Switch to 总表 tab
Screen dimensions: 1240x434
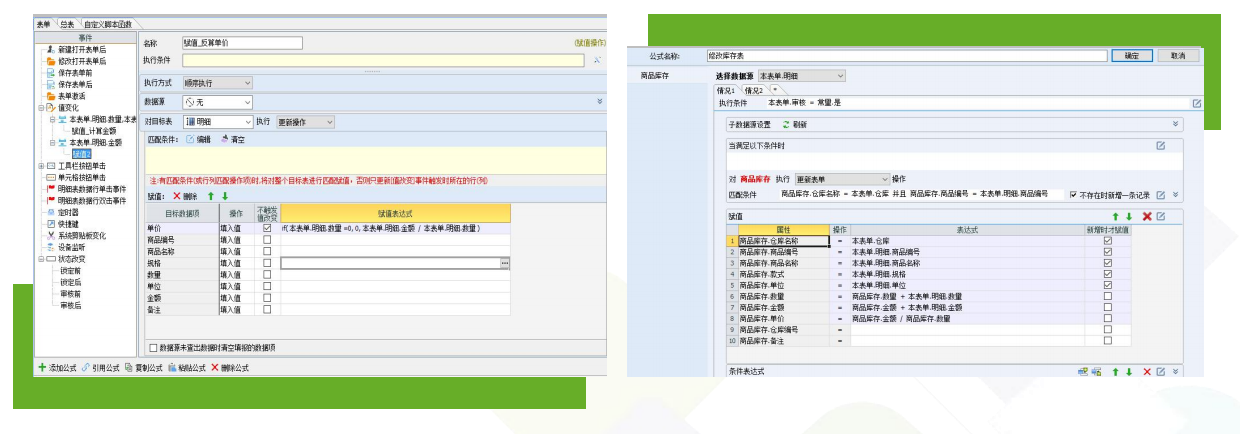click(x=65, y=23)
